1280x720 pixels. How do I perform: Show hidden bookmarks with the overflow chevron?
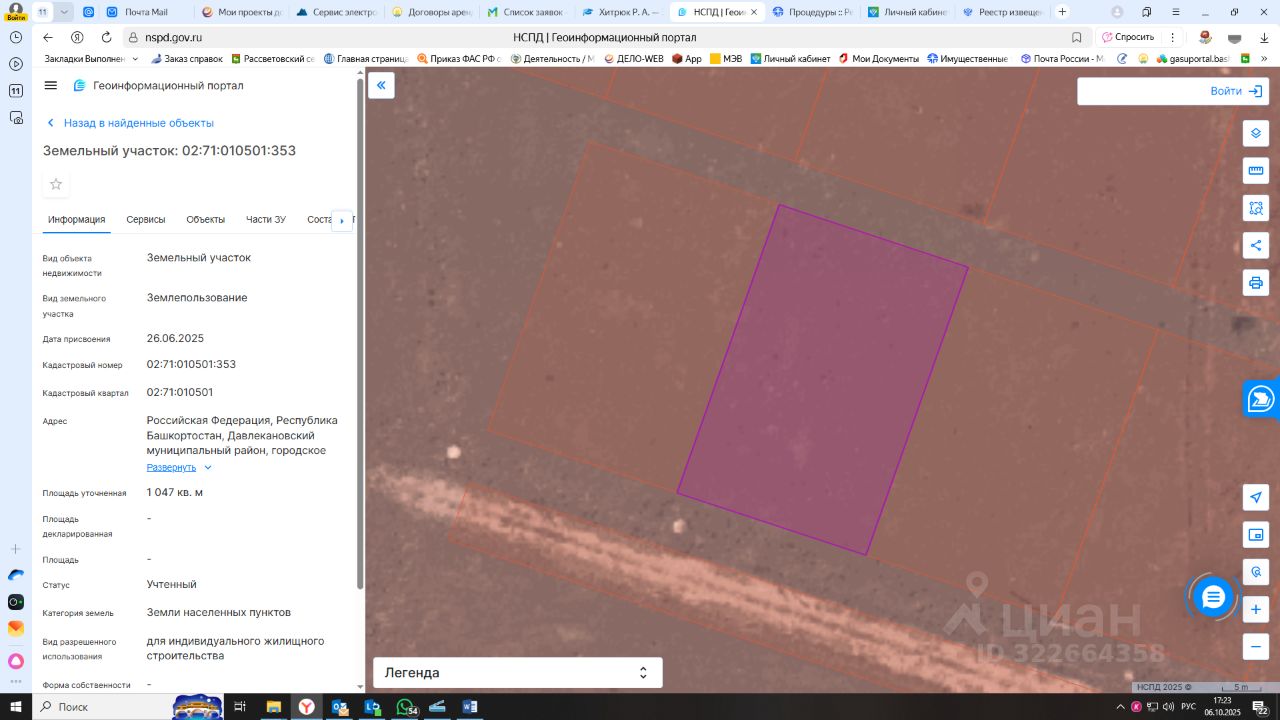click(1265, 59)
